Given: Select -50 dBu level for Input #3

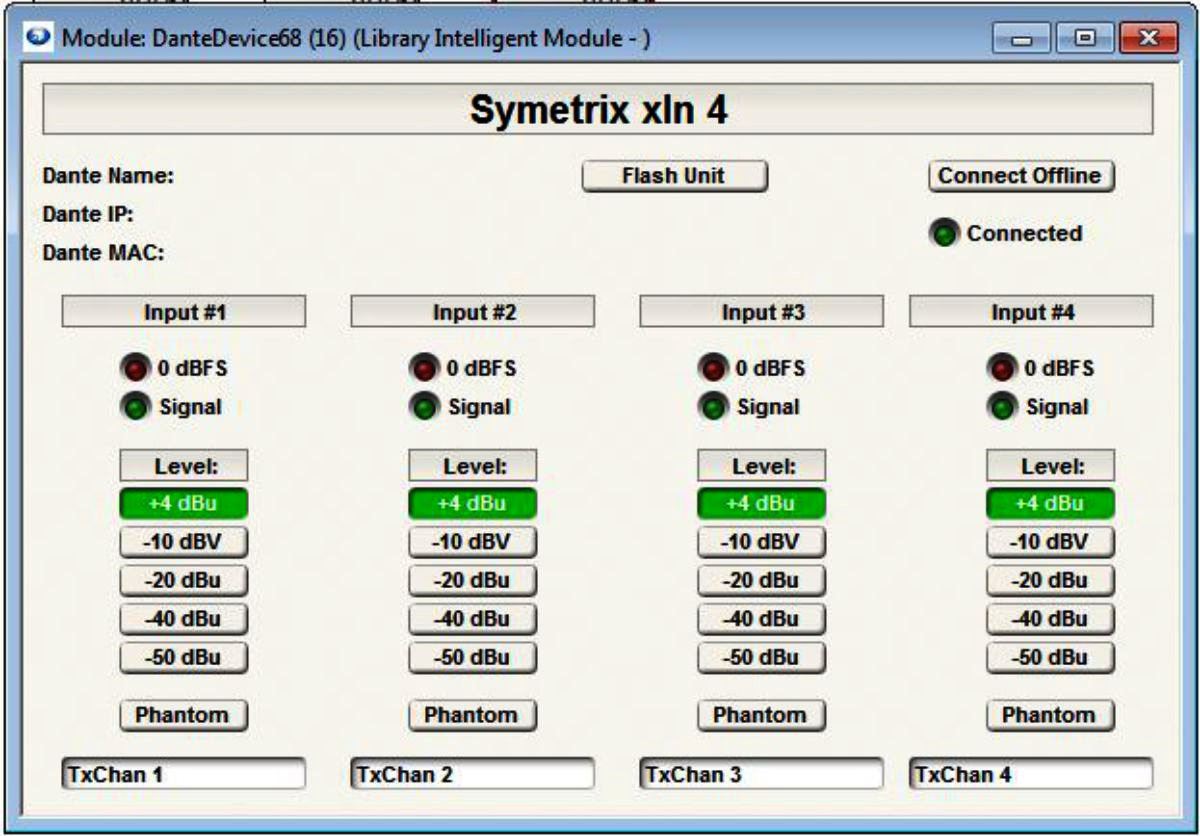Looking at the screenshot, I should pyautogui.click(x=762, y=658).
